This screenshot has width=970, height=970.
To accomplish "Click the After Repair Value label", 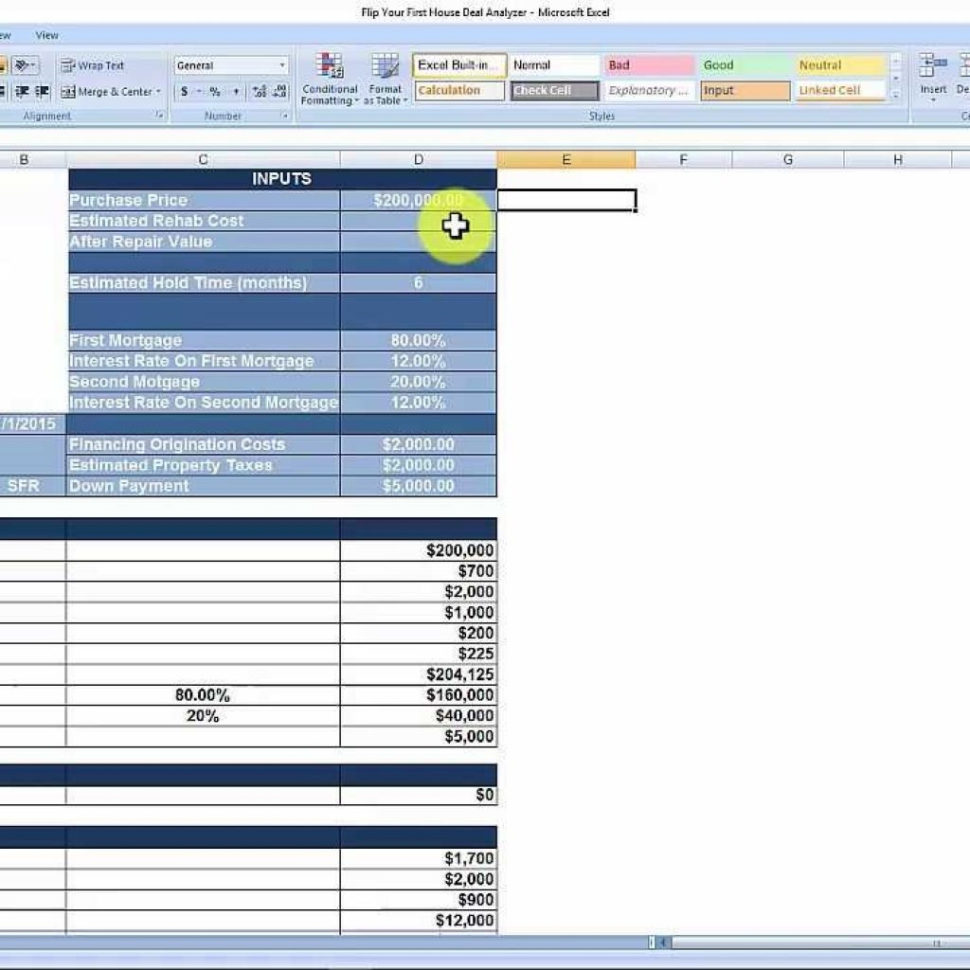I will click(141, 242).
